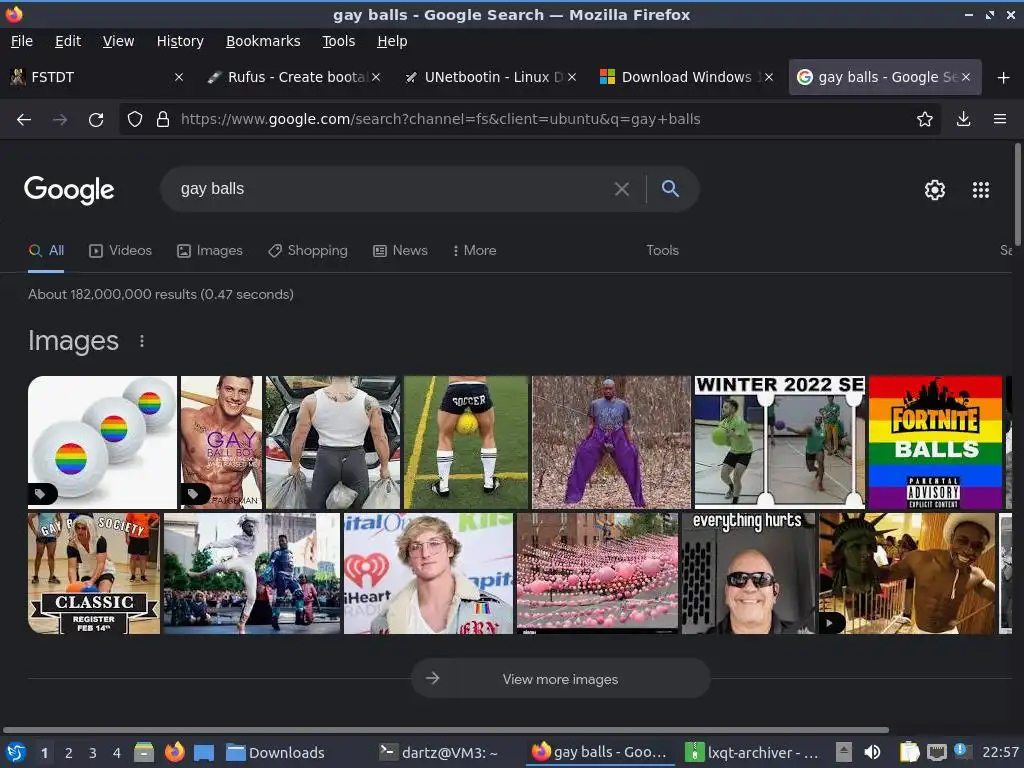Select the Shopping search filter

[308, 251]
